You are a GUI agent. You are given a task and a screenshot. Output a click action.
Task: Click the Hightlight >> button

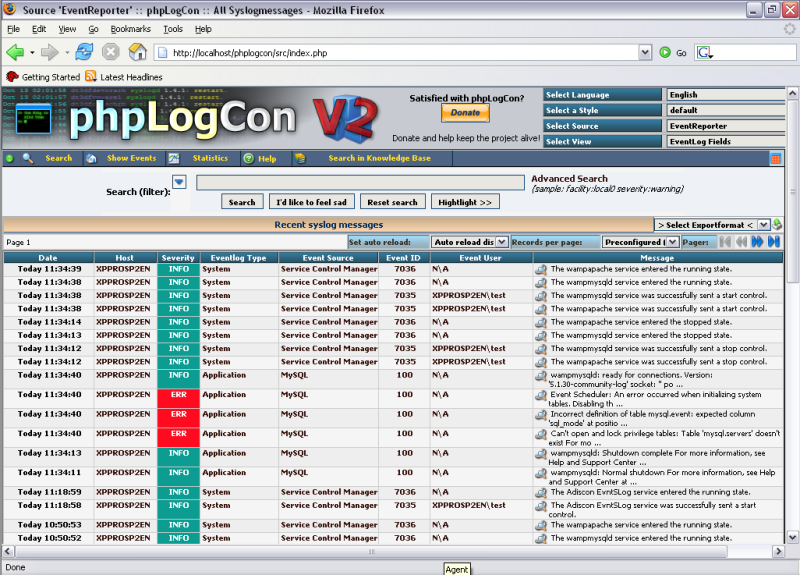[x=465, y=202]
